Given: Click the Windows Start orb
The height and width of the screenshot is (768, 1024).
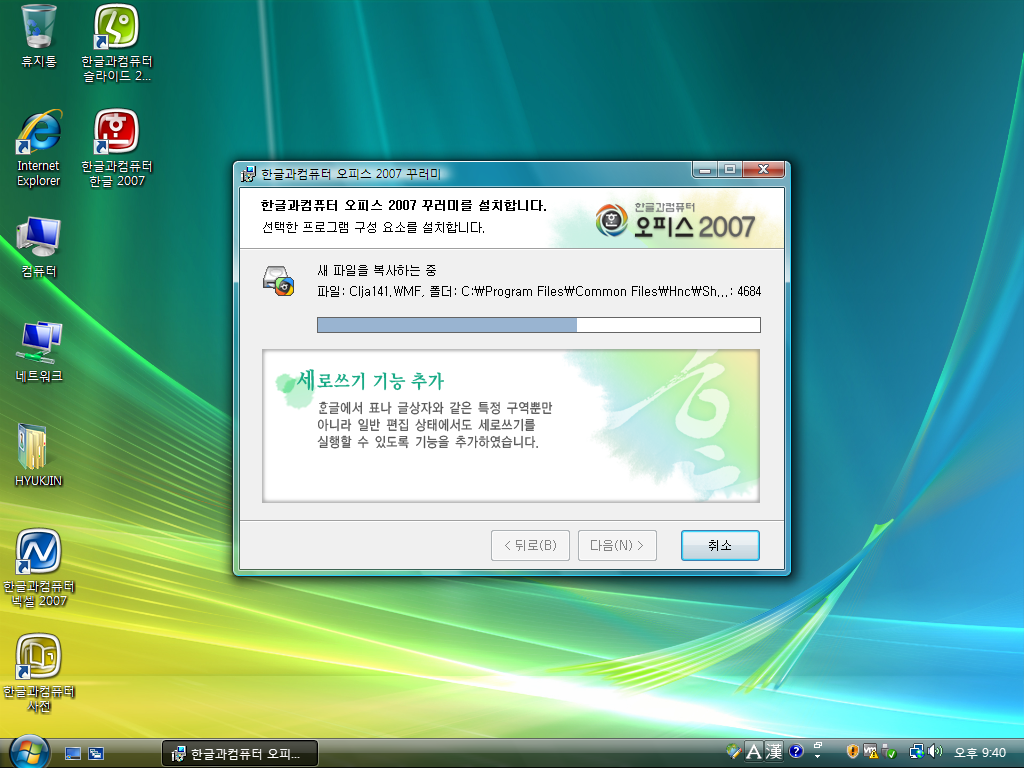Looking at the screenshot, I should click(29, 753).
